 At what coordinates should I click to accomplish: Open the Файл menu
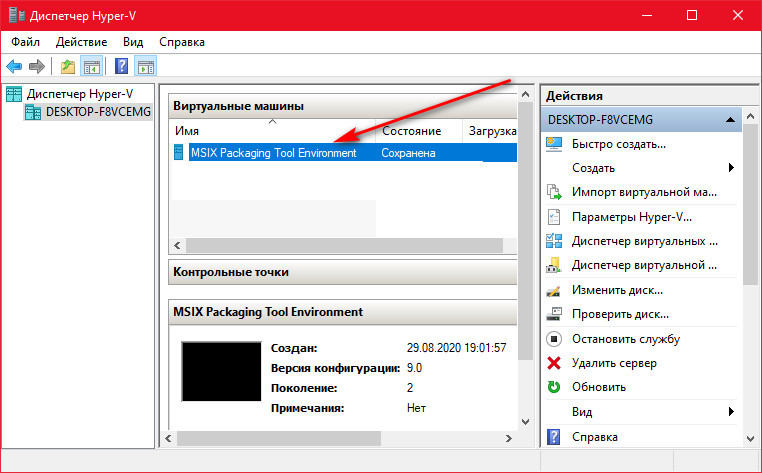(x=25, y=42)
